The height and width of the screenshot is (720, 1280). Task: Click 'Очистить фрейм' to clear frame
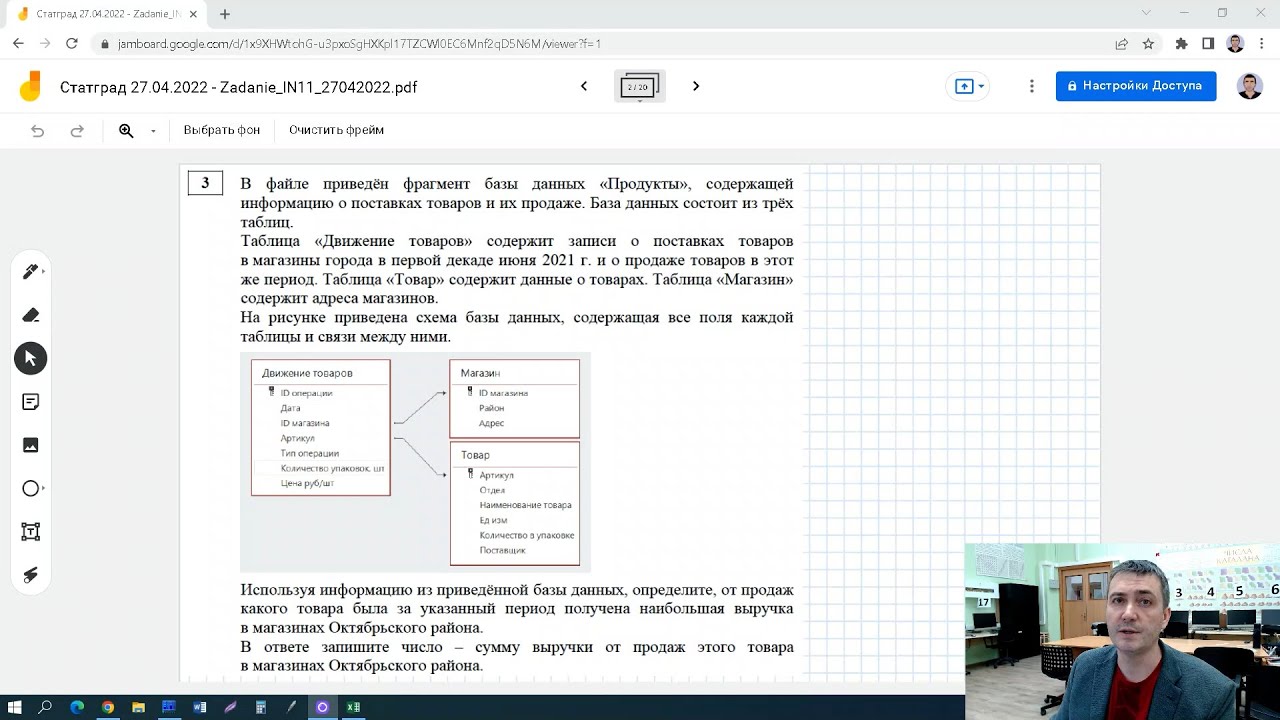pyautogui.click(x=336, y=130)
